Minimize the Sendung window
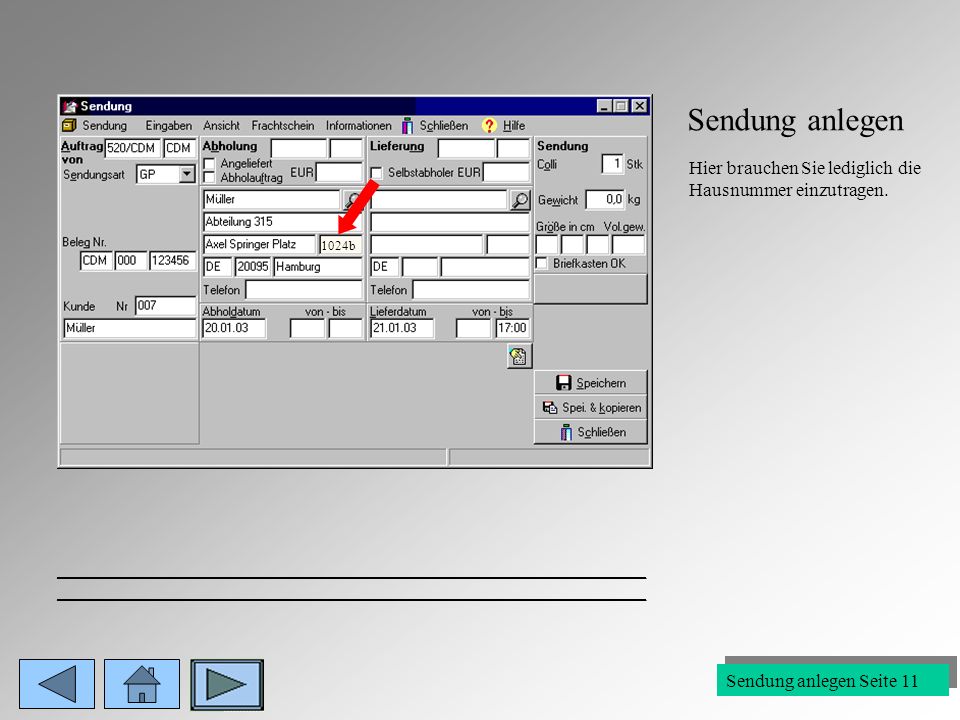Screen dimensions: 960x720 pyautogui.click(x=605, y=106)
